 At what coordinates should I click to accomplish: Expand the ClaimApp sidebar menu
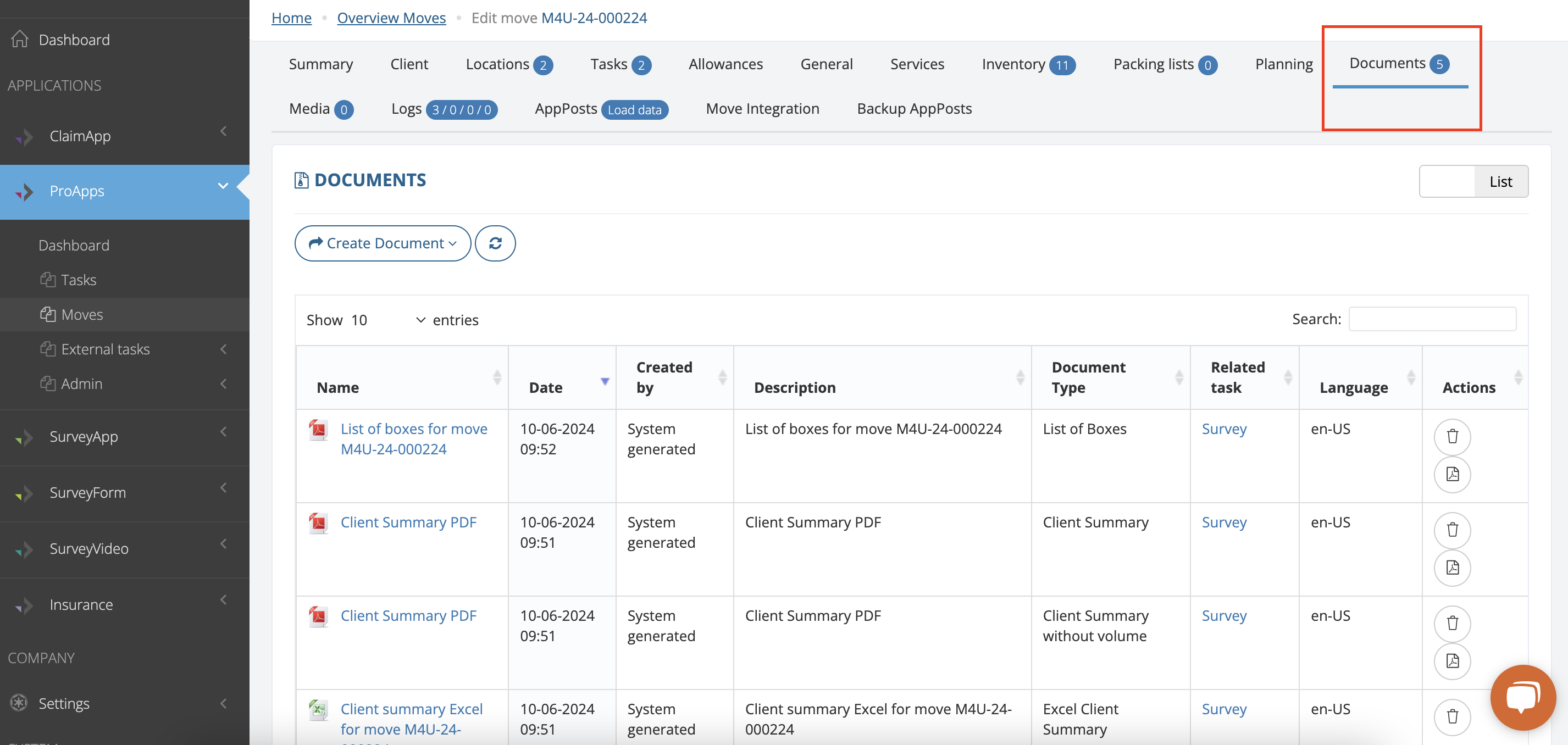coord(223,131)
